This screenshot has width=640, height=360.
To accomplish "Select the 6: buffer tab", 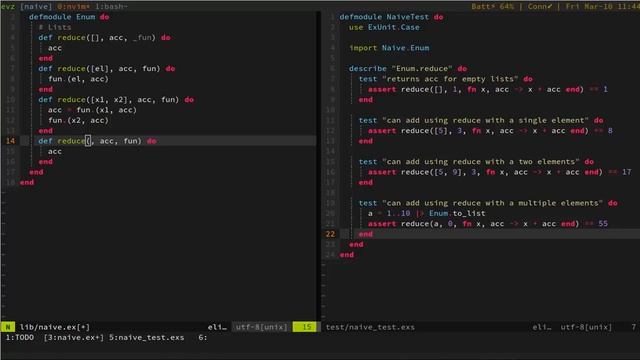I will (x=203, y=338).
